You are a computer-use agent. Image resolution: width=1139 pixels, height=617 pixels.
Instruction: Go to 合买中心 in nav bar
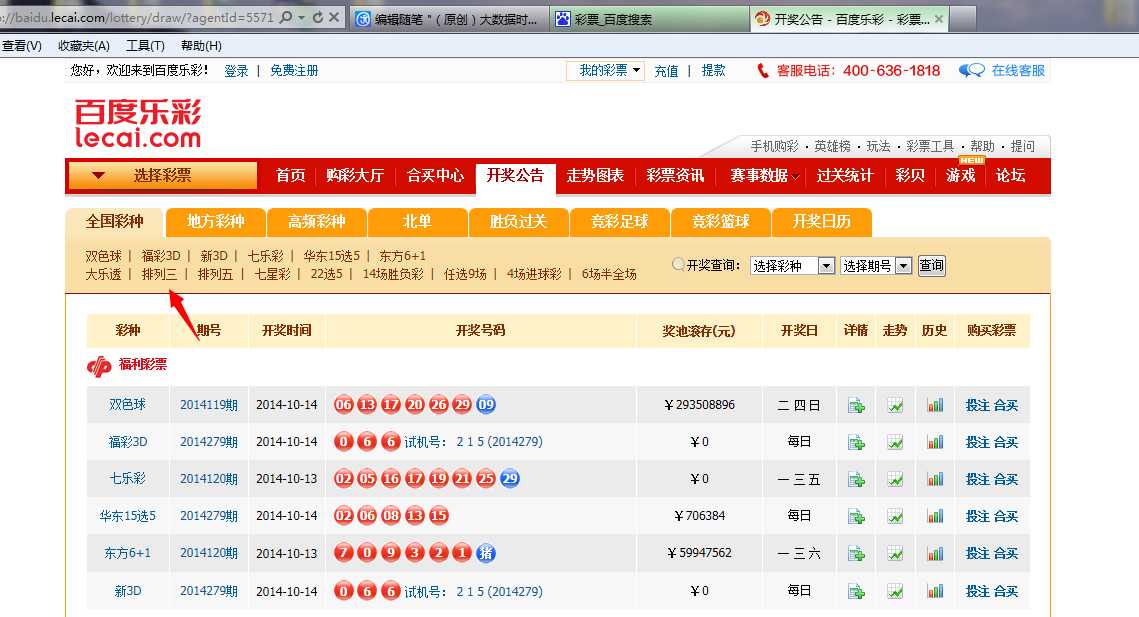(435, 175)
